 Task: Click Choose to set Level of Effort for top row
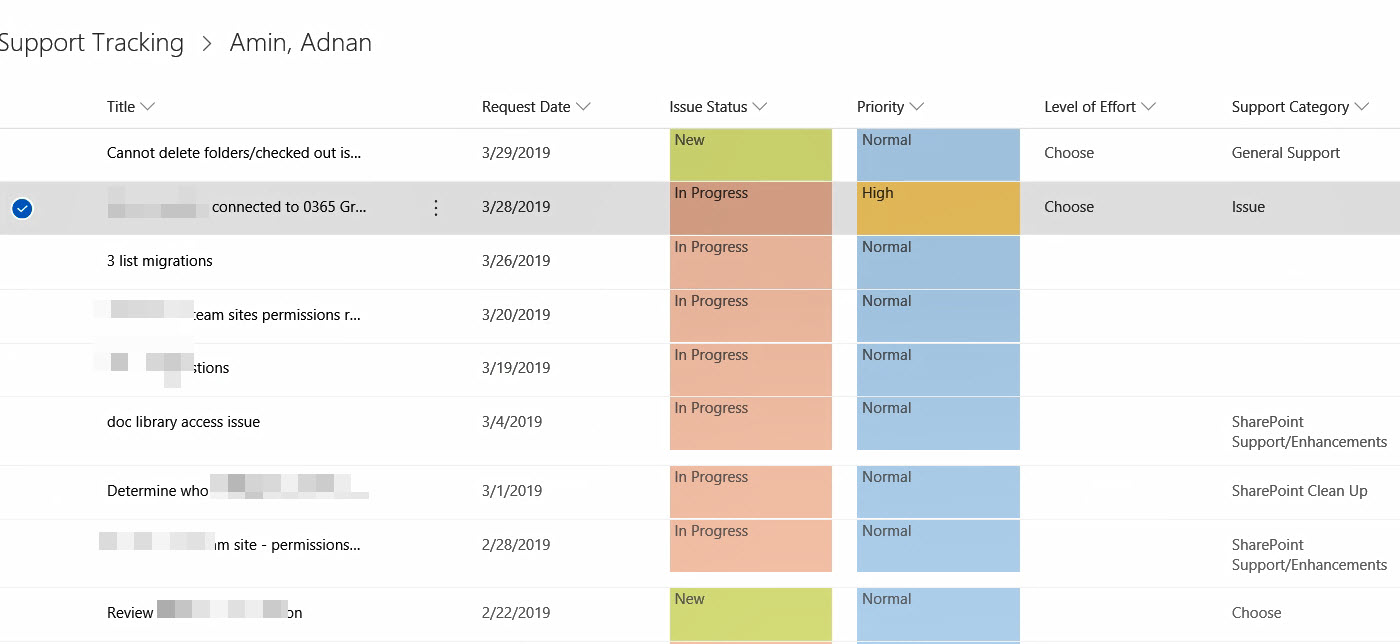click(x=1069, y=152)
